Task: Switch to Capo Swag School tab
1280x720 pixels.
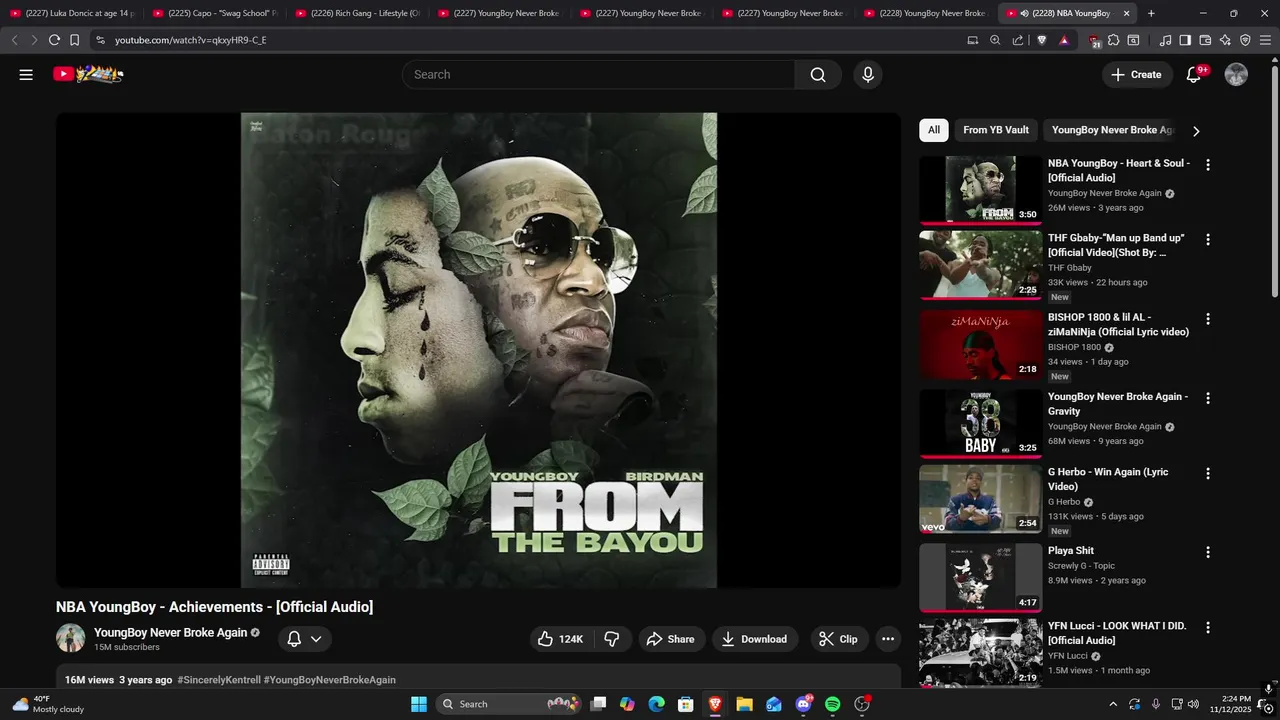Action: tap(215, 13)
